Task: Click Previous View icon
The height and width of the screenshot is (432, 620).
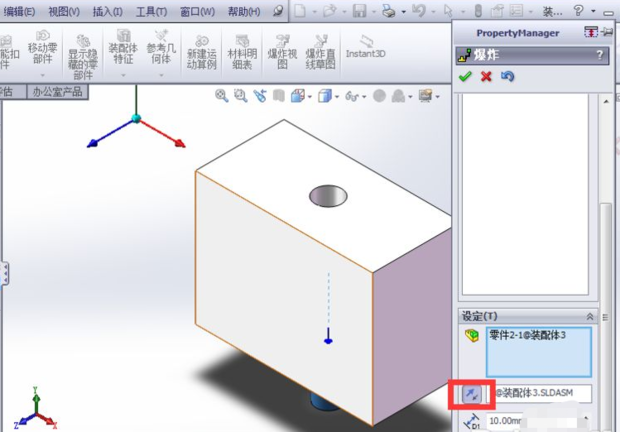Action: coord(260,96)
